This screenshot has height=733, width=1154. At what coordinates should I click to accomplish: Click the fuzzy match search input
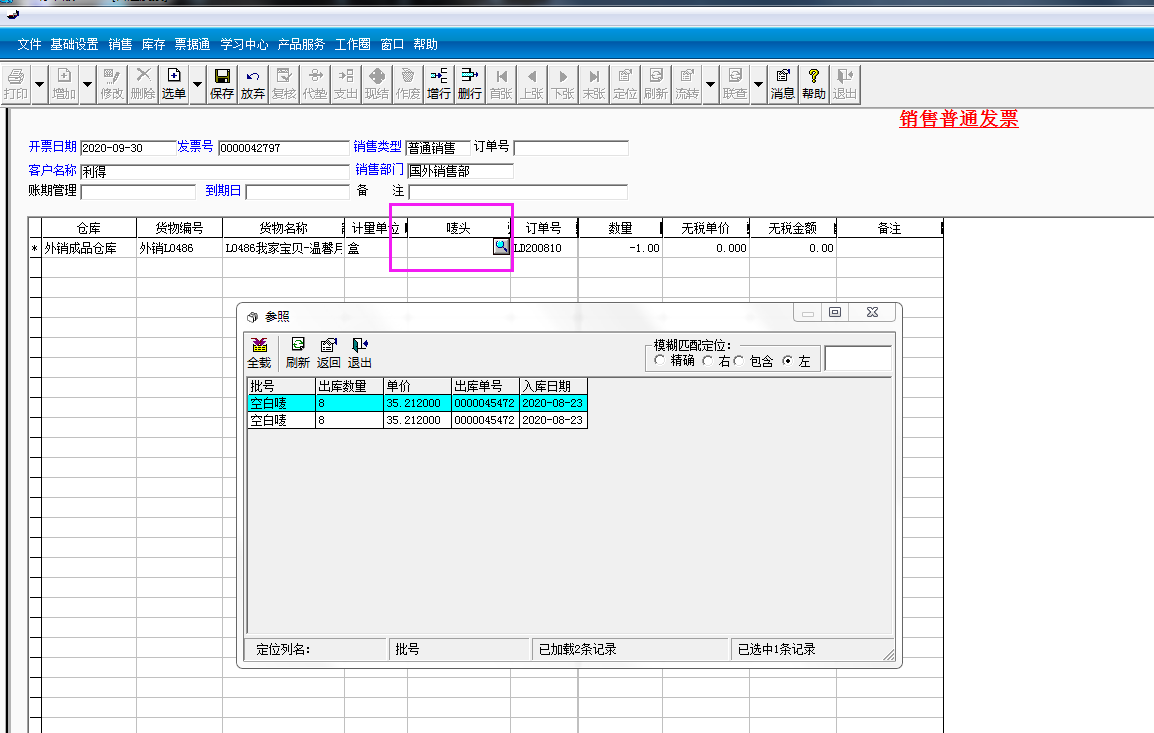pos(858,358)
